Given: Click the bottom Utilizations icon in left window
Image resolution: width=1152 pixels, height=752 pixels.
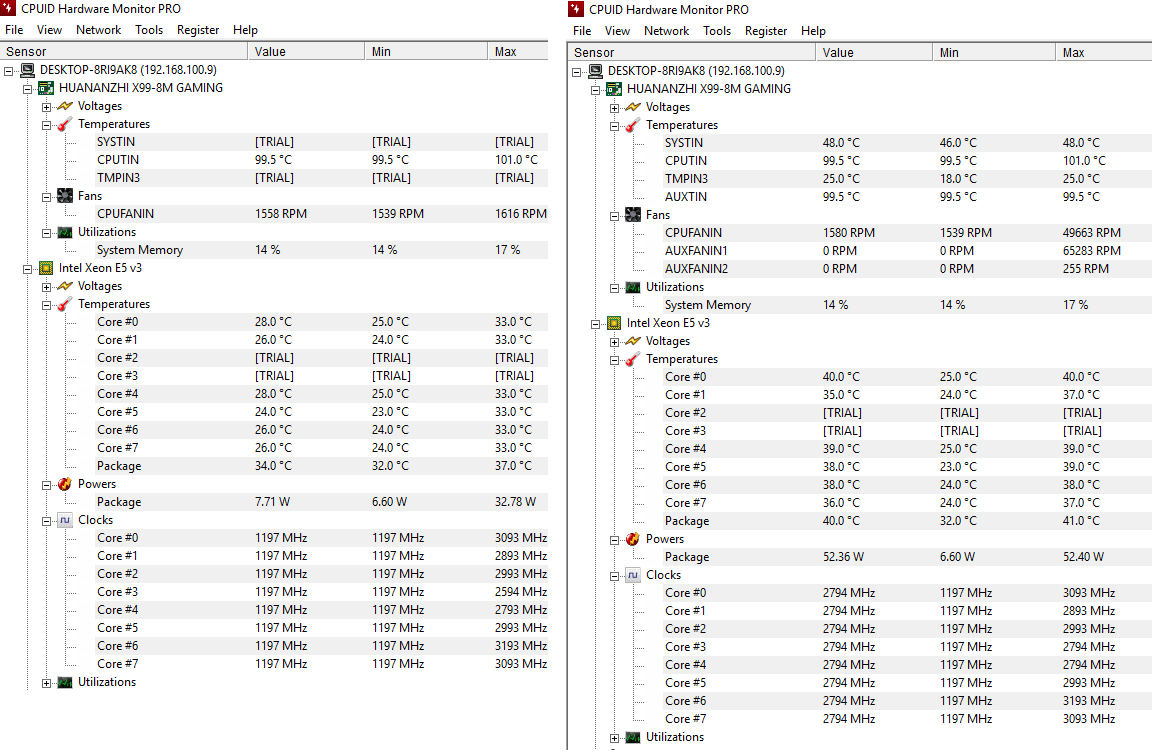Looking at the screenshot, I should coord(65,682).
